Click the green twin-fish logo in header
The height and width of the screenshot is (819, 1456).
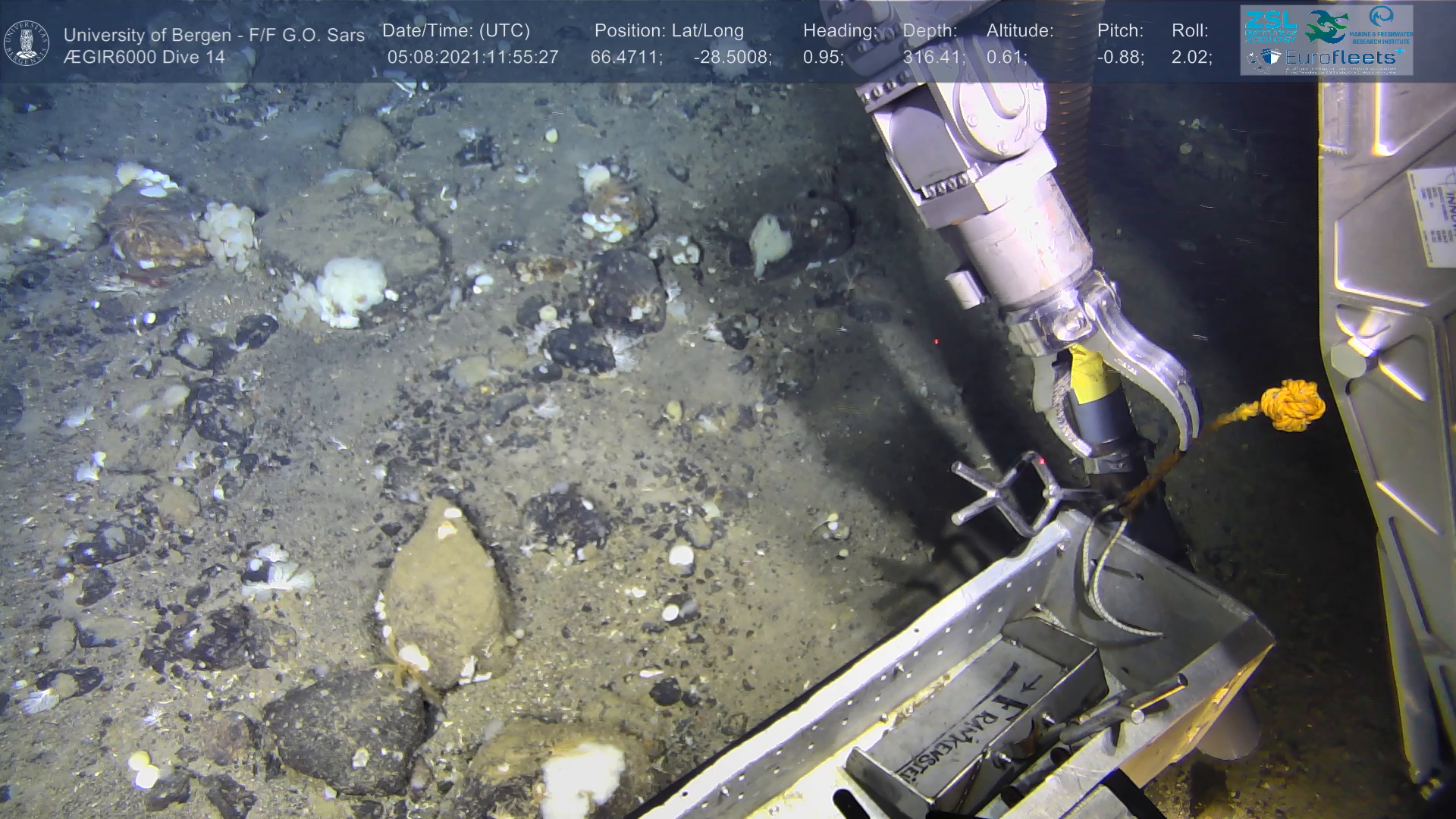(x=1326, y=26)
